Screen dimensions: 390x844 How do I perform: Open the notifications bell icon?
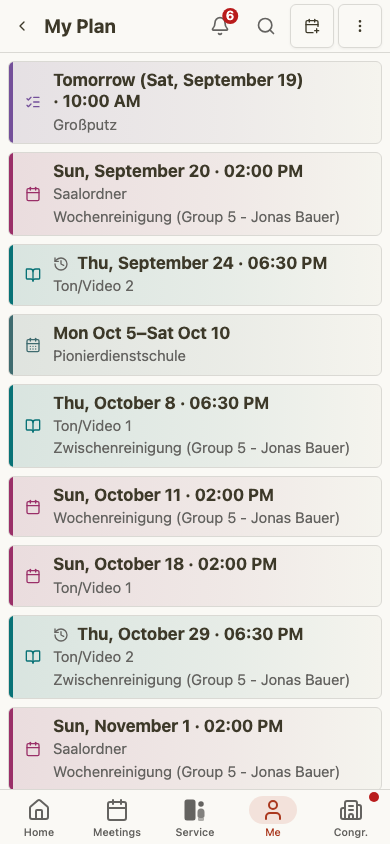(x=219, y=26)
